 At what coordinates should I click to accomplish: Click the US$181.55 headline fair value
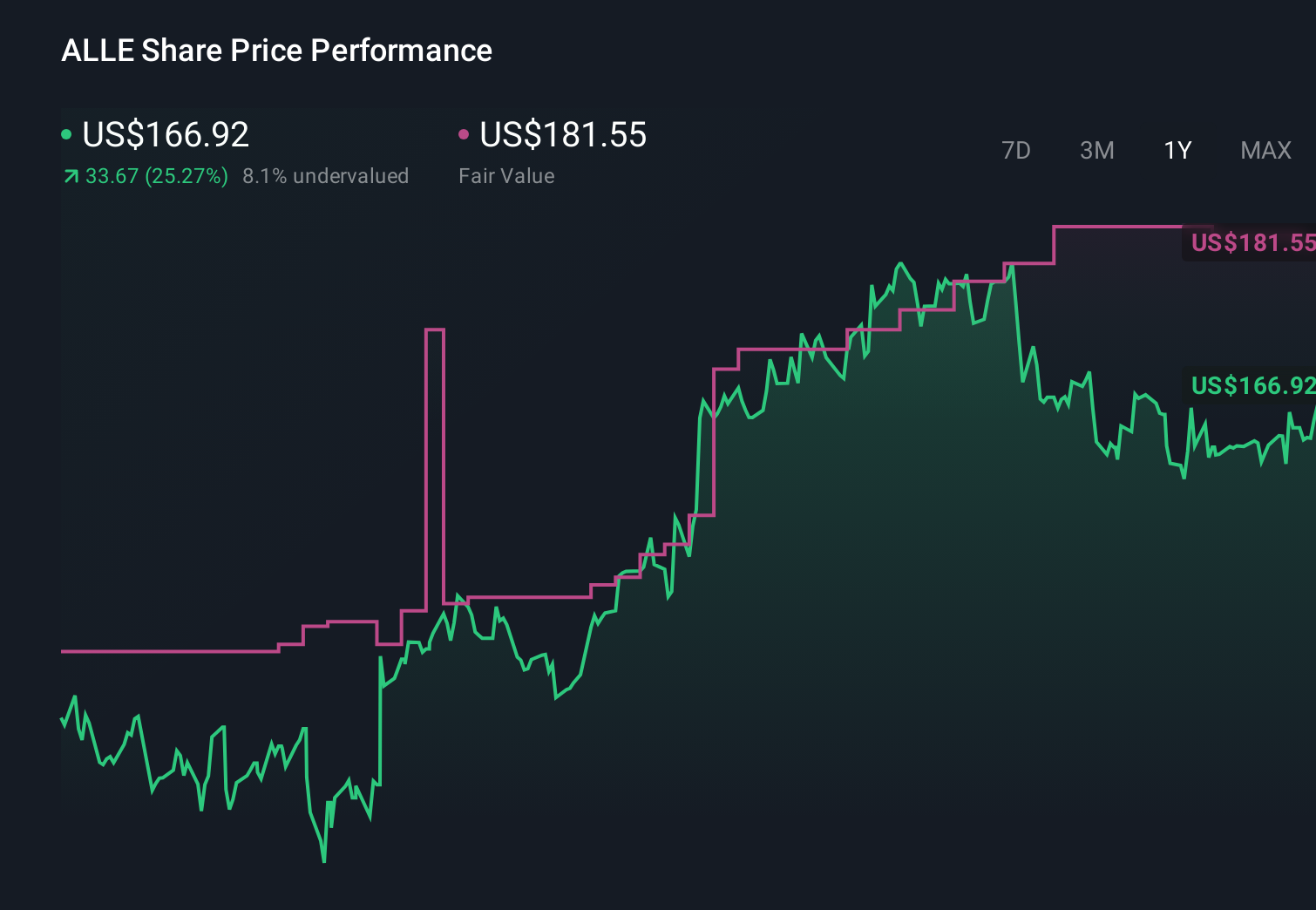pos(563,135)
